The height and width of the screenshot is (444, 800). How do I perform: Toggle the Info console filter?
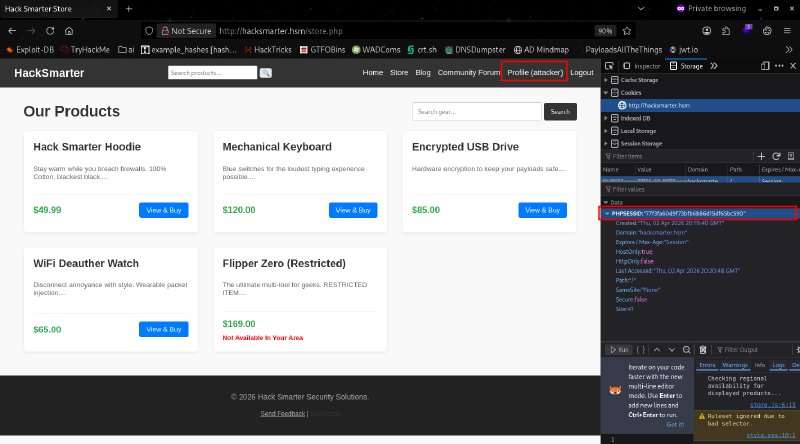(x=760, y=365)
